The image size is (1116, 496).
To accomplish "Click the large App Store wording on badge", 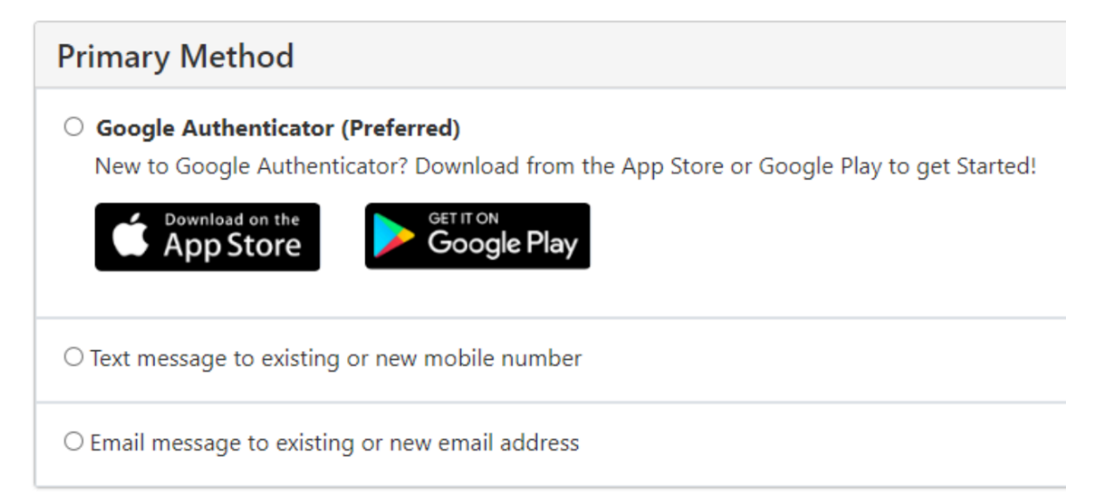I will pyautogui.click(x=232, y=246).
